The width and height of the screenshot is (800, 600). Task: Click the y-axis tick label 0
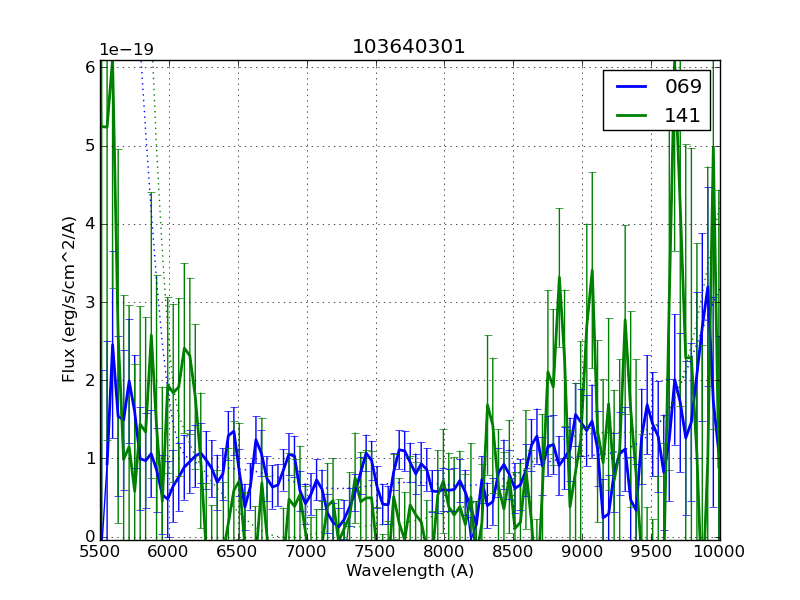[x=90, y=537]
